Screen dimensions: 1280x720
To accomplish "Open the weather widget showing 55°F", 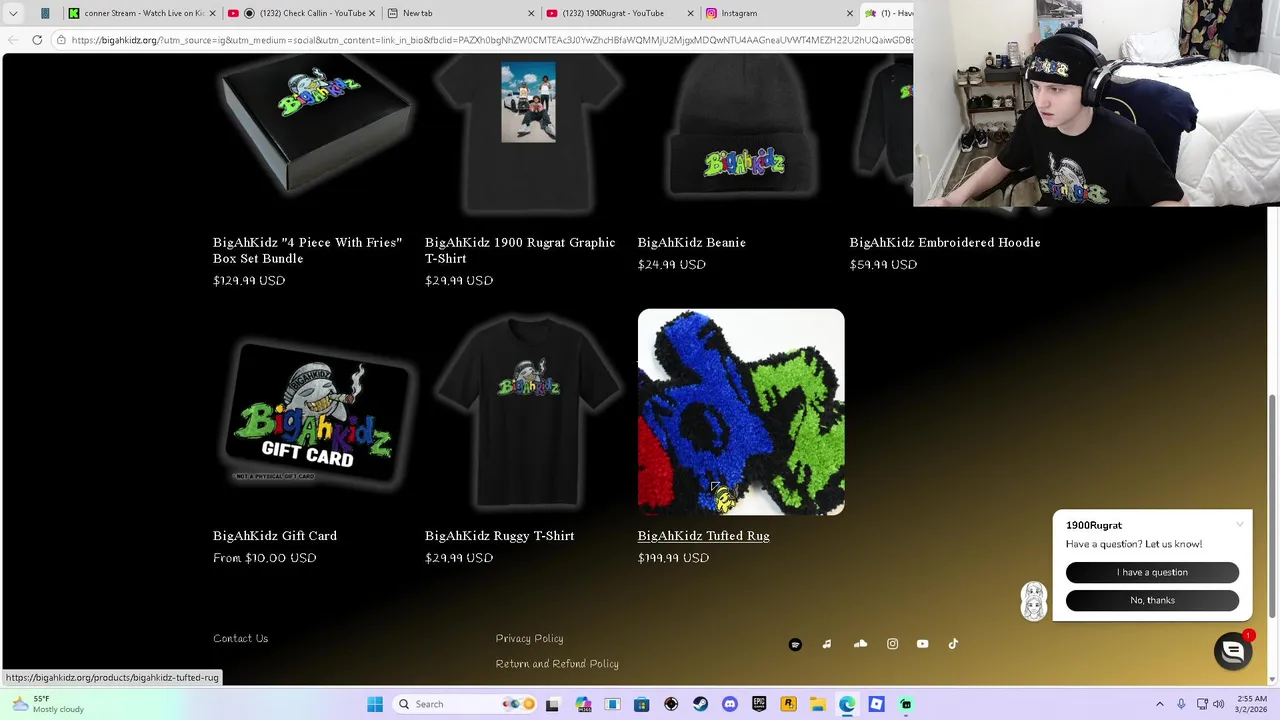I will click(x=47, y=704).
